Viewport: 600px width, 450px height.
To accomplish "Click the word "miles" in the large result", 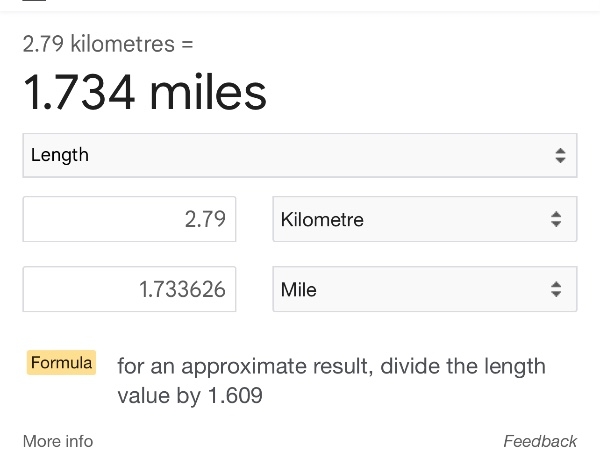I will click(208, 93).
